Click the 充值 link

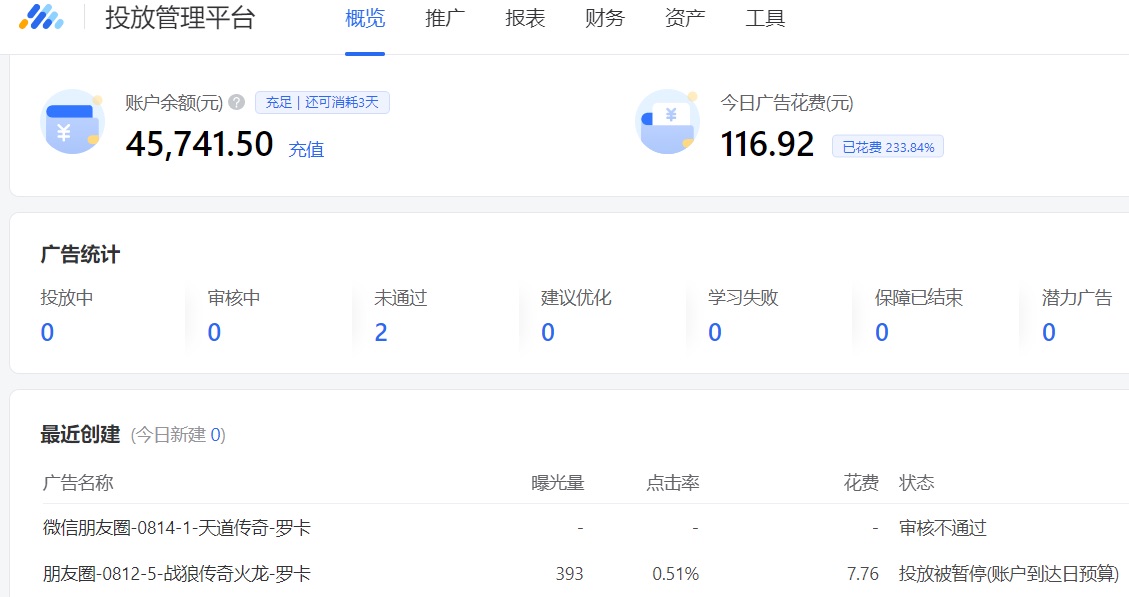tap(306, 148)
